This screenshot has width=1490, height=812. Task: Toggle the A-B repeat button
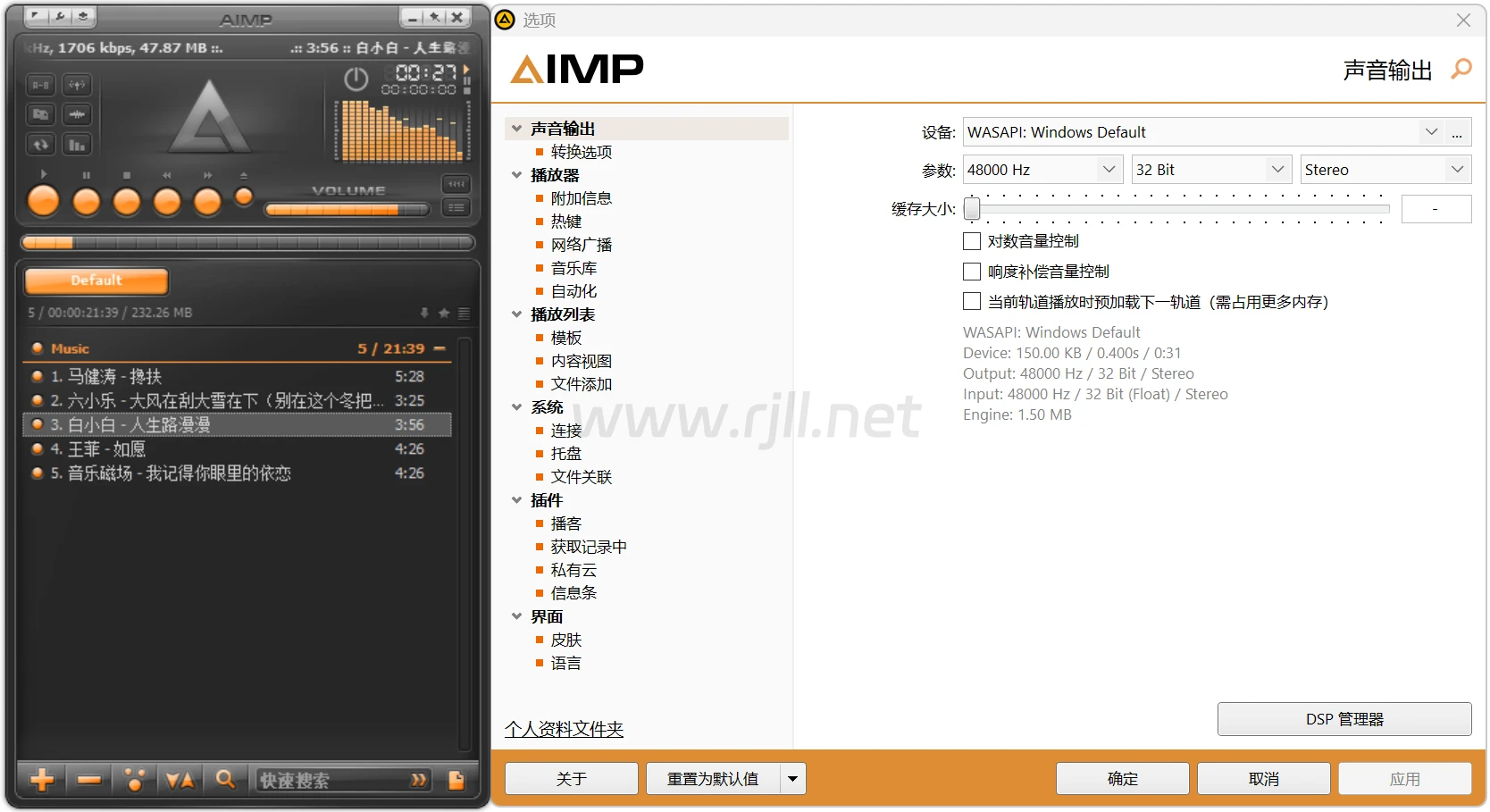[41, 85]
